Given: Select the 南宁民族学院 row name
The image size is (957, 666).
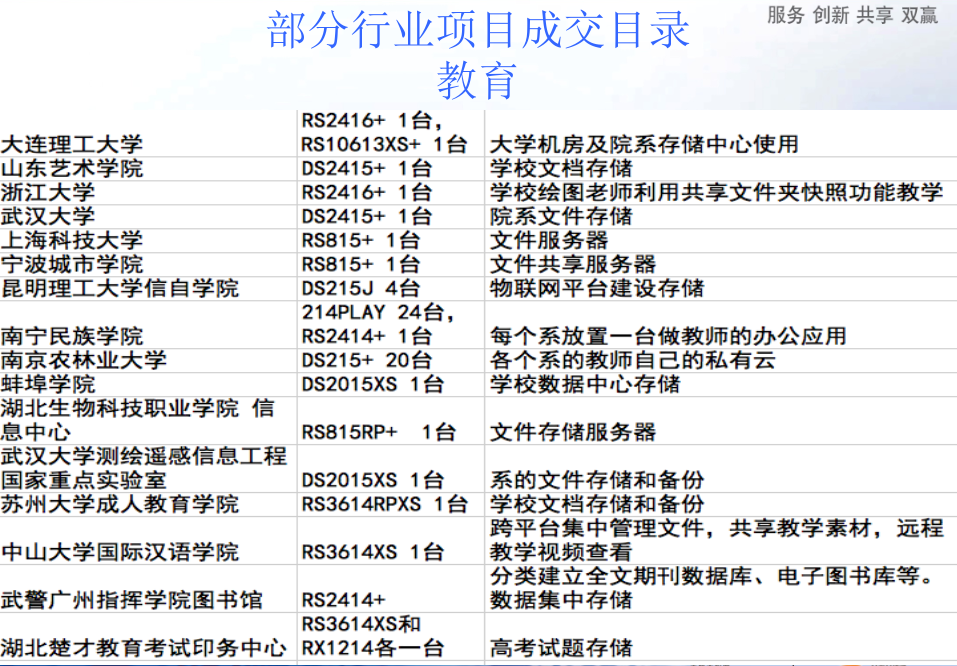Looking at the screenshot, I should pos(72,336).
